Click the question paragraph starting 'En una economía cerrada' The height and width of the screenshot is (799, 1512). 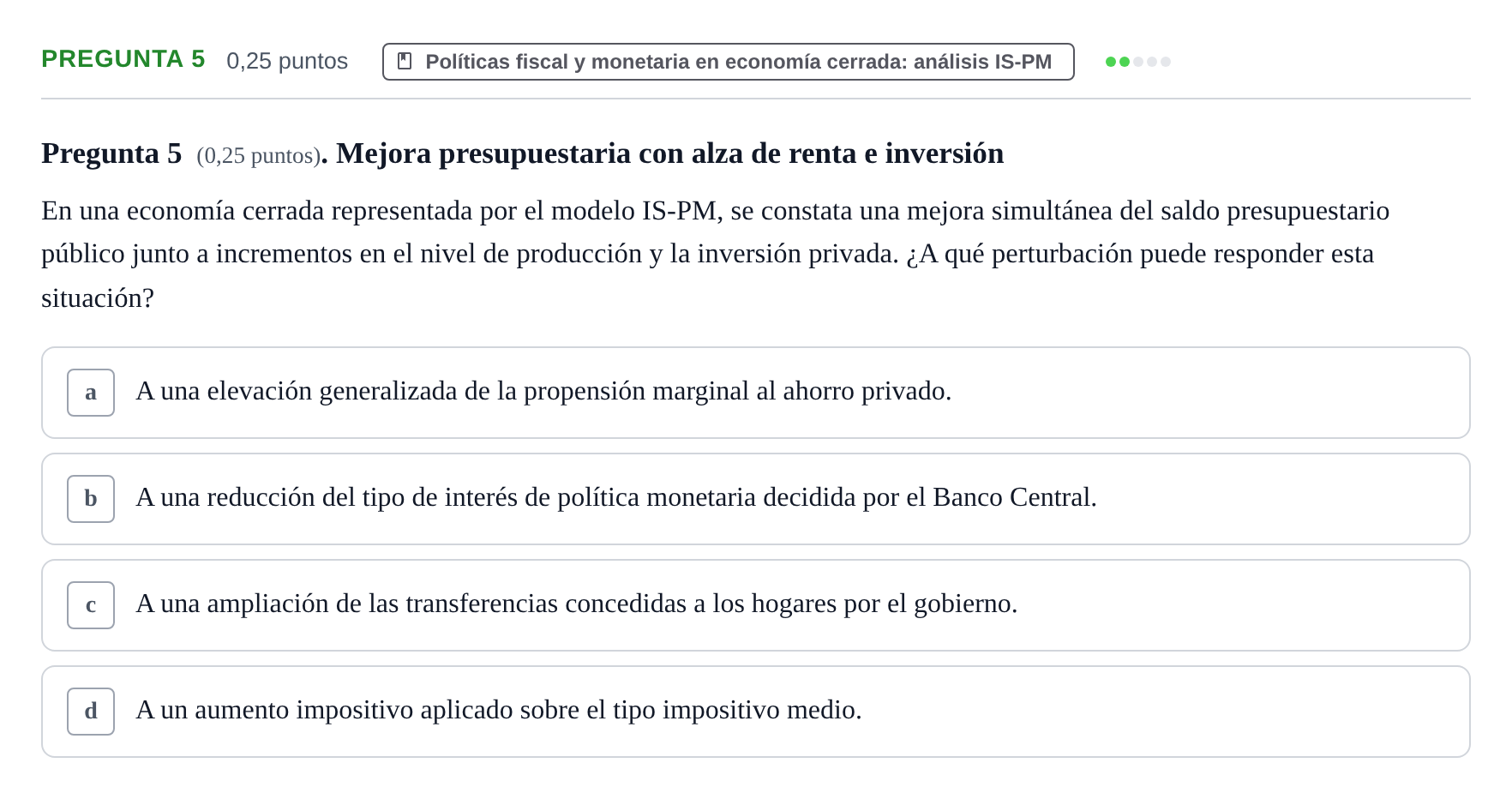715,254
